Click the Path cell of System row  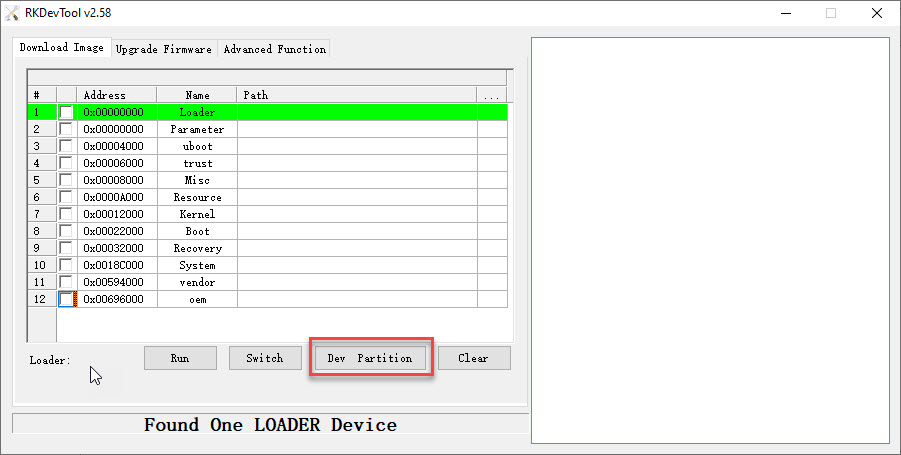point(357,265)
